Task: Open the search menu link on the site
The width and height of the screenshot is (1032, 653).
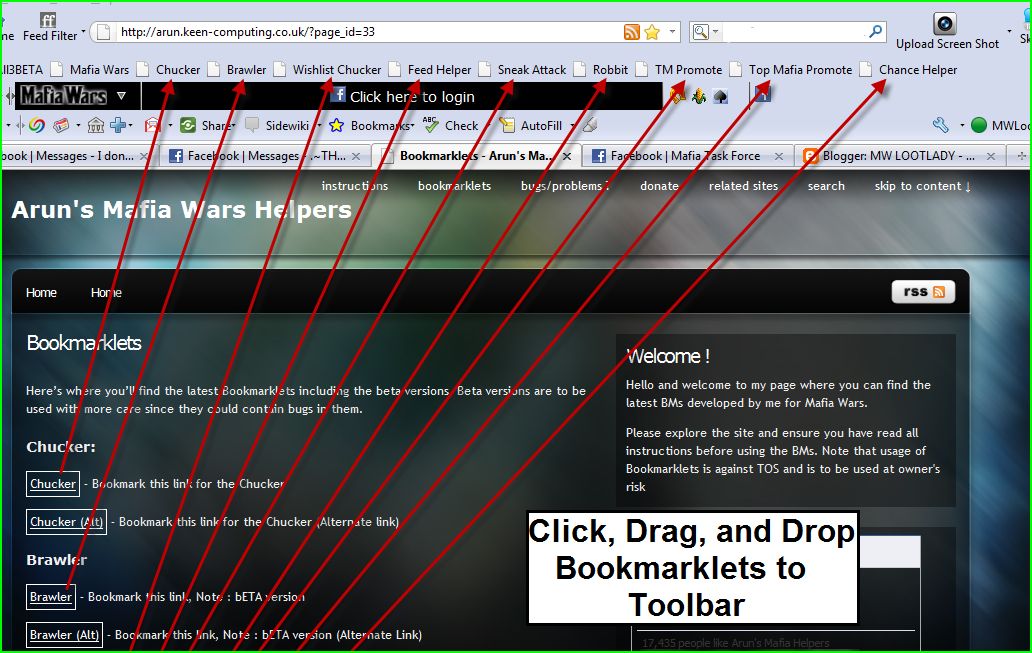Action: tap(826, 186)
